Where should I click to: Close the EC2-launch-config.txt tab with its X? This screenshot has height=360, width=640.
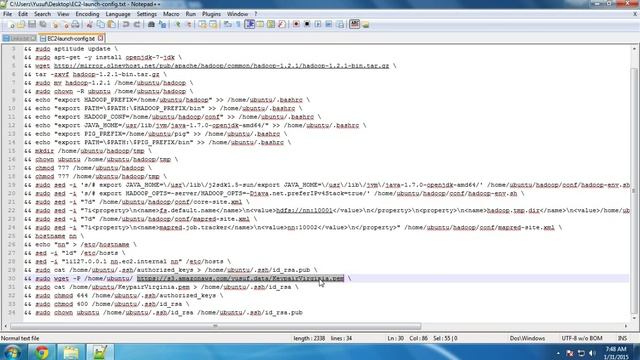pyautogui.click(x=100, y=38)
